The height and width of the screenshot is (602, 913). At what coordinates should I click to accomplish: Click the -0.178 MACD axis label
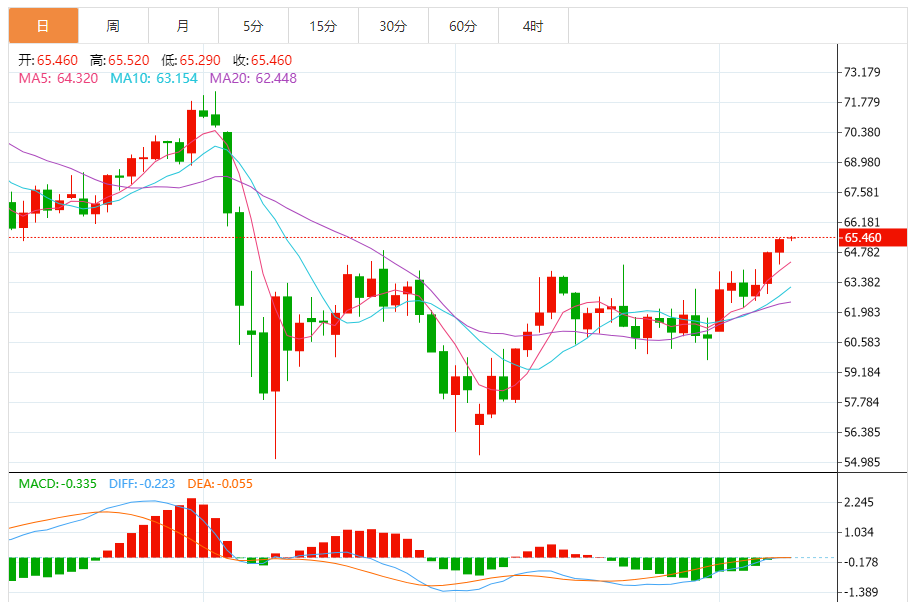861,562
